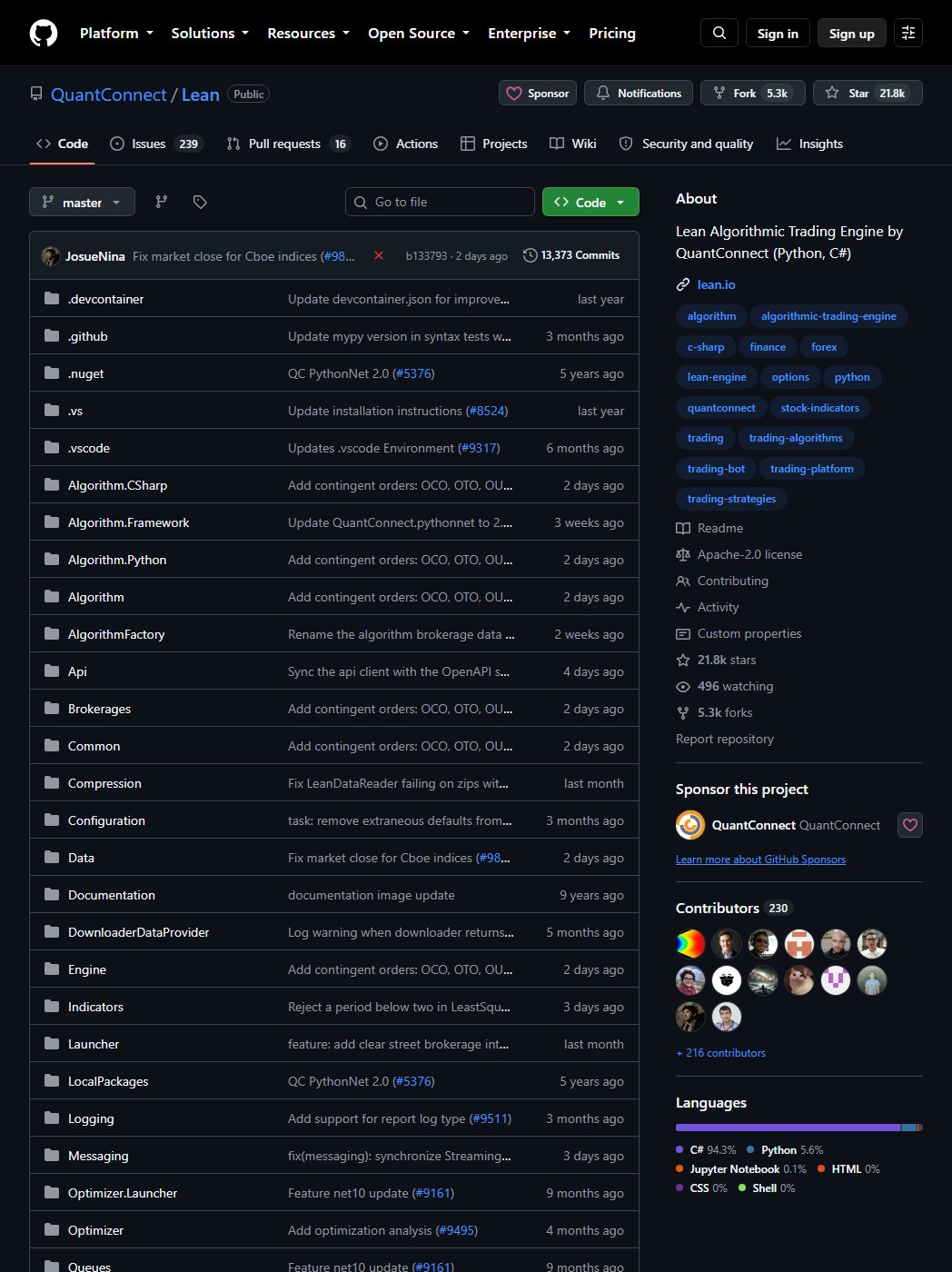Image resolution: width=952 pixels, height=1272 pixels.
Task: Open commit hash b133793
Action: pos(426,256)
